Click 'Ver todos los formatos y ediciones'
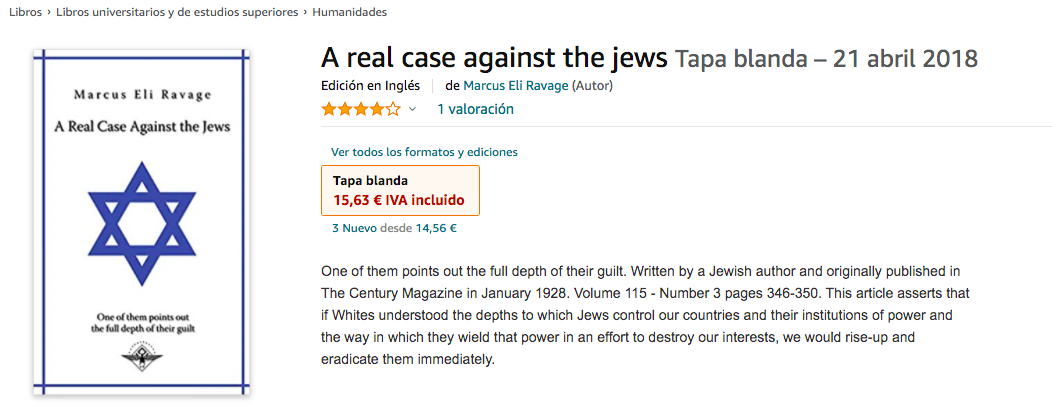This screenshot has height=417, width=1052. (424, 152)
